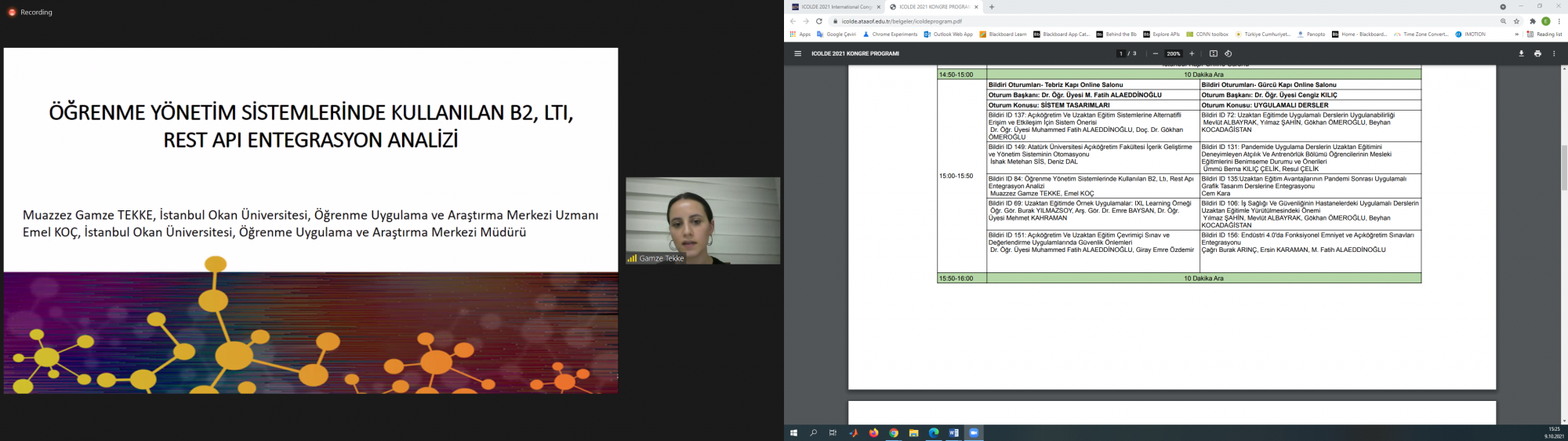Open the Apps bookmarks shortcut
This screenshot has width=1568, height=441.
(x=800, y=35)
